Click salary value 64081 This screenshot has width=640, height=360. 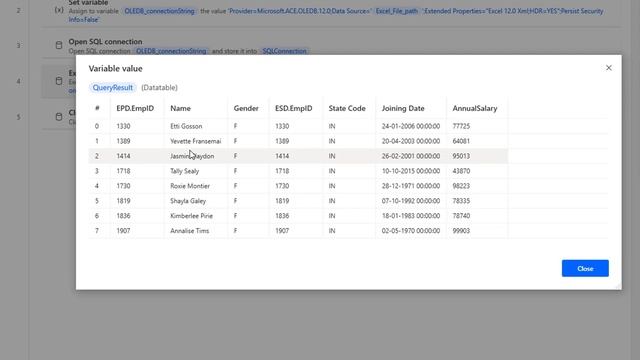[x=461, y=141]
